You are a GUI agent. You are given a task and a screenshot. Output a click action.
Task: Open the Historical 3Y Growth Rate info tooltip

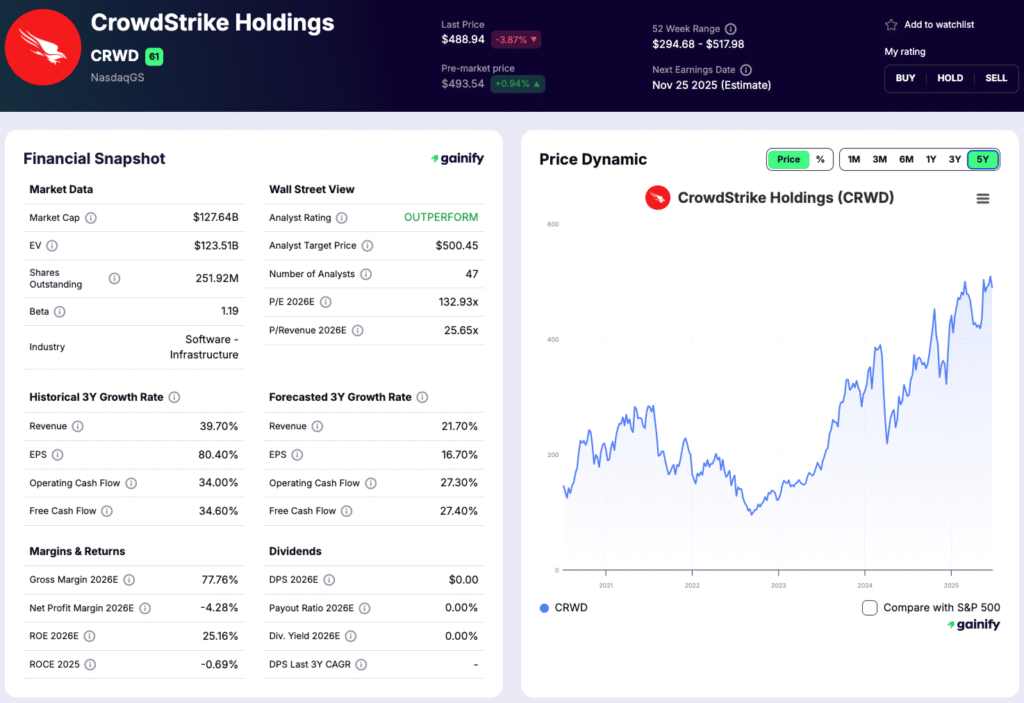[175, 397]
